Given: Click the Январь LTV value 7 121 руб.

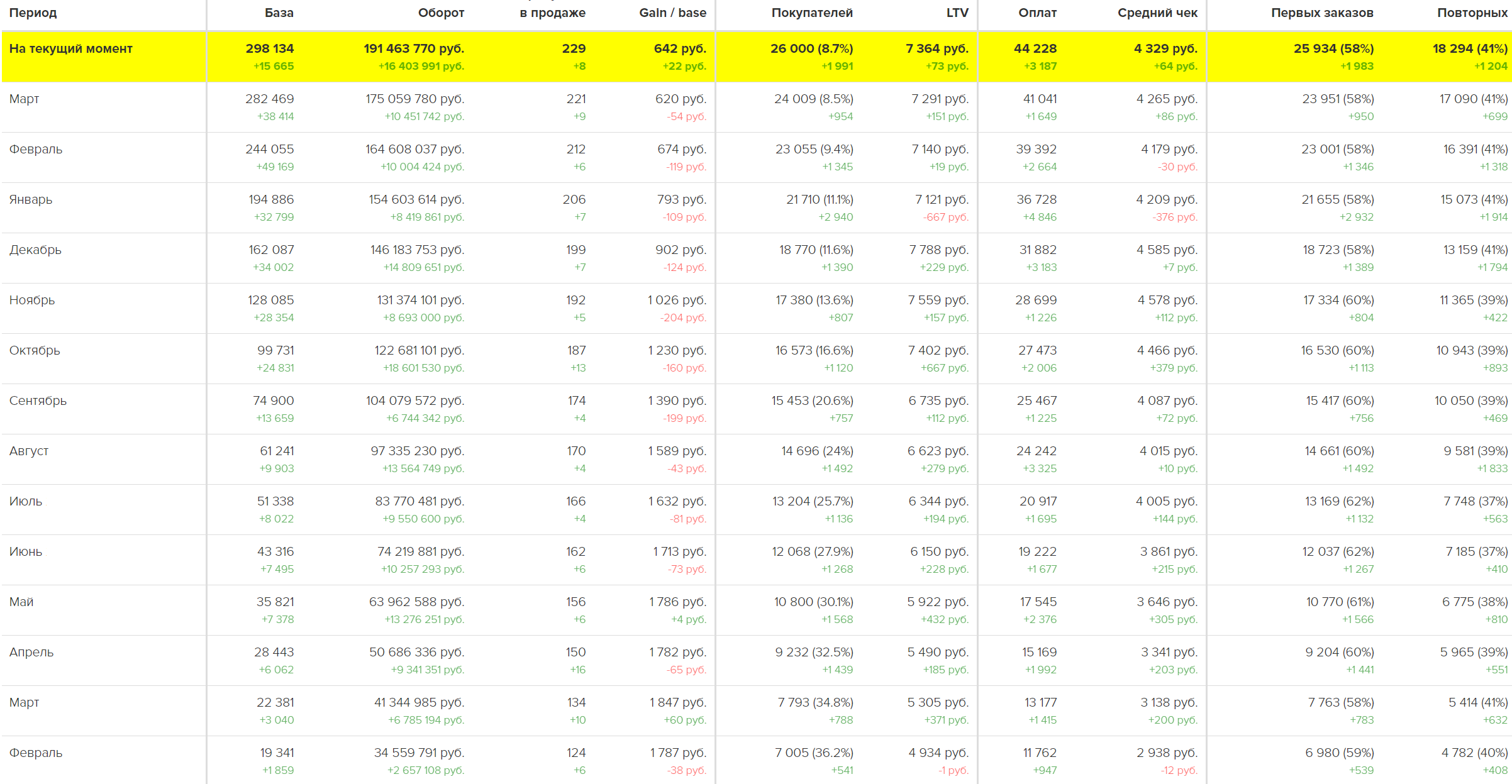Looking at the screenshot, I should click(941, 199).
